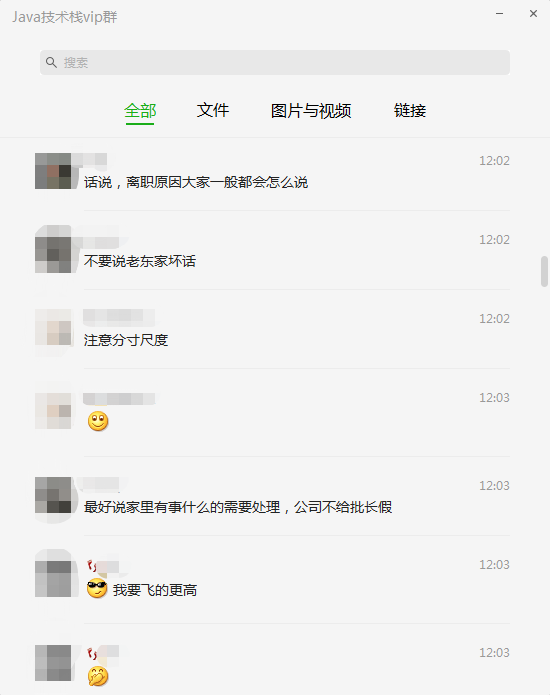
Task: Click the sunglasses emoji before 我要飞的更高
Action: pyautogui.click(x=97, y=589)
